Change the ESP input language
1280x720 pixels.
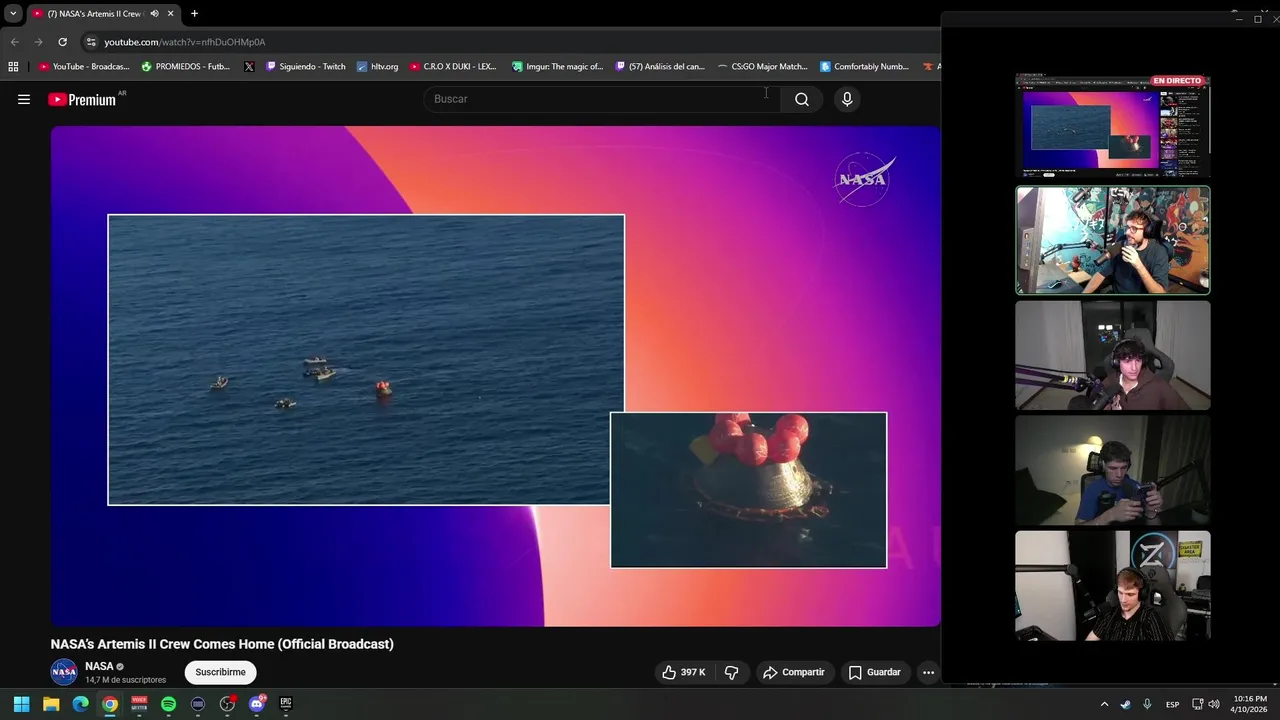(1173, 704)
